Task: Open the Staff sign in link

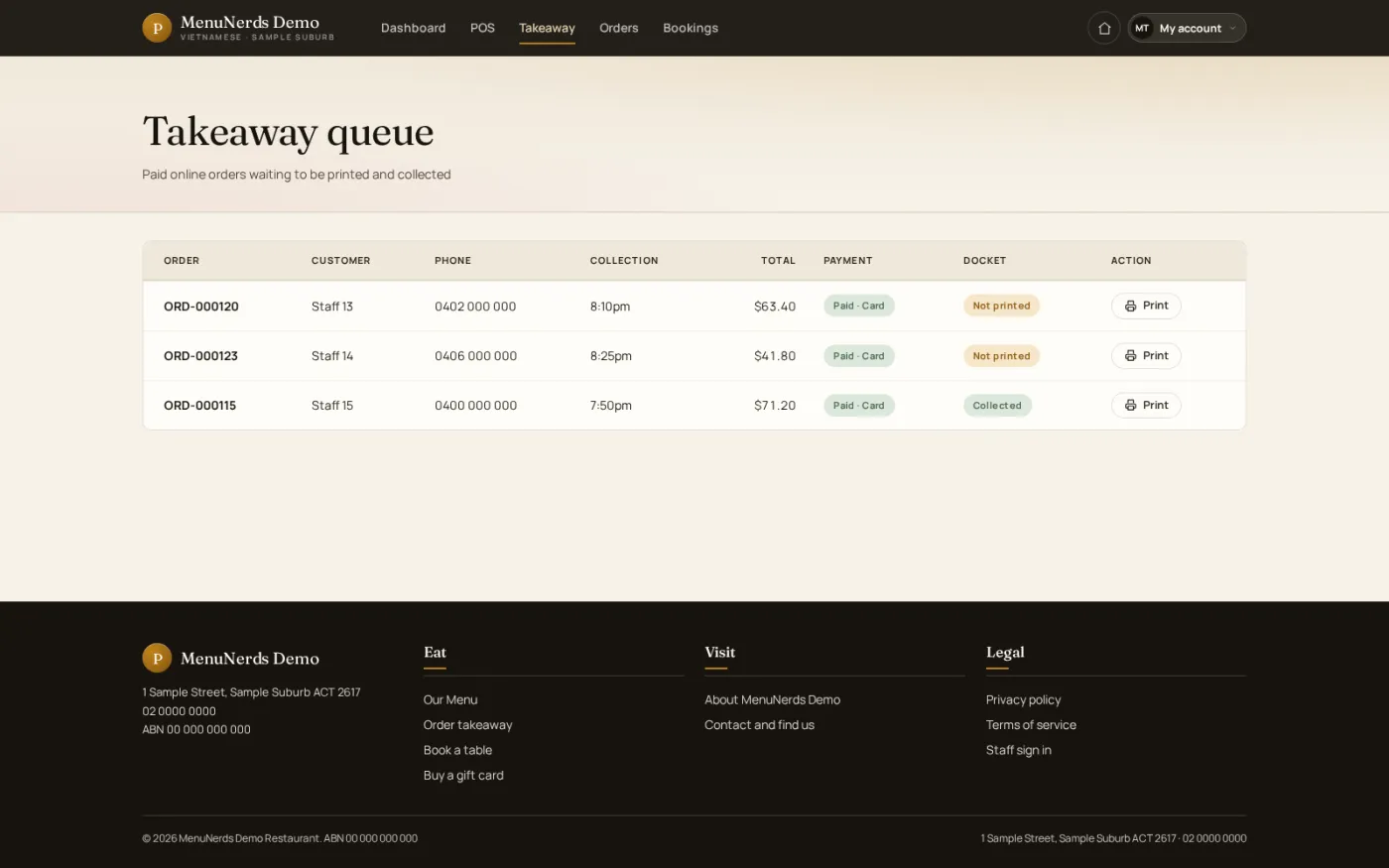Action: click(1019, 750)
